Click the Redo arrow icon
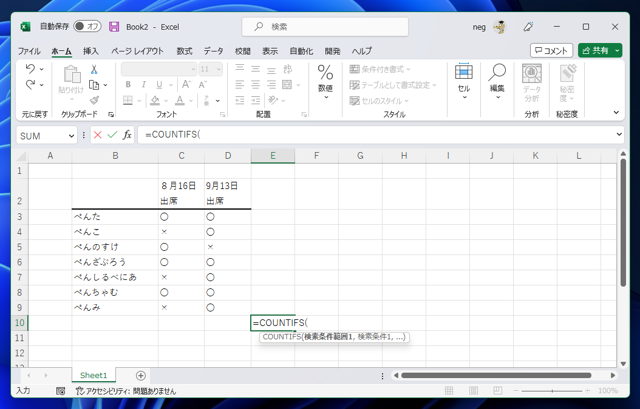Viewport: 640px width, 409px height. 30,84
